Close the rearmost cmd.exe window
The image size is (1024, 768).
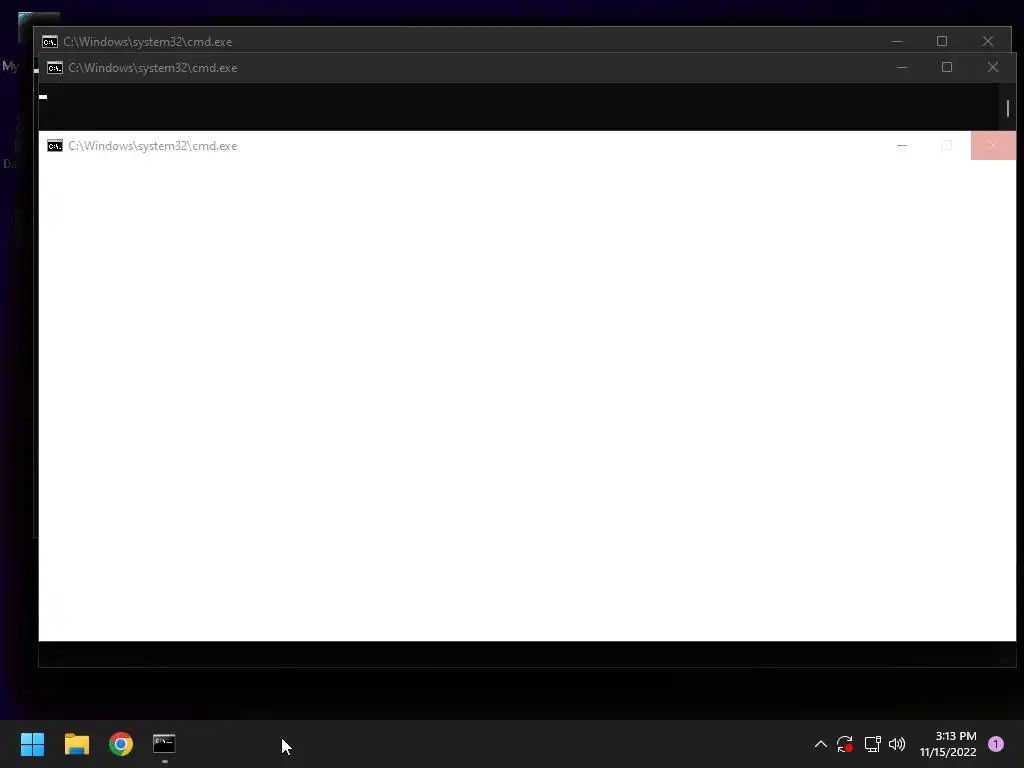pyautogui.click(x=987, y=41)
